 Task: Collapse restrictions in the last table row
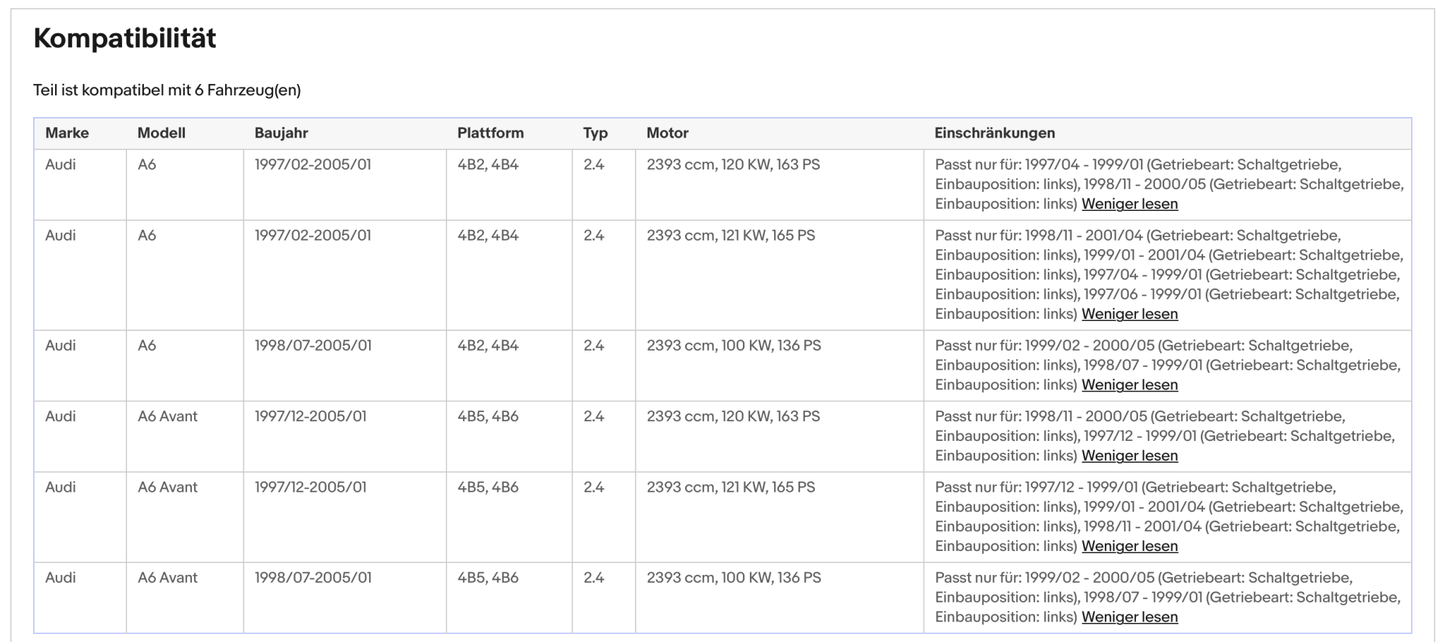[x=1129, y=616]
